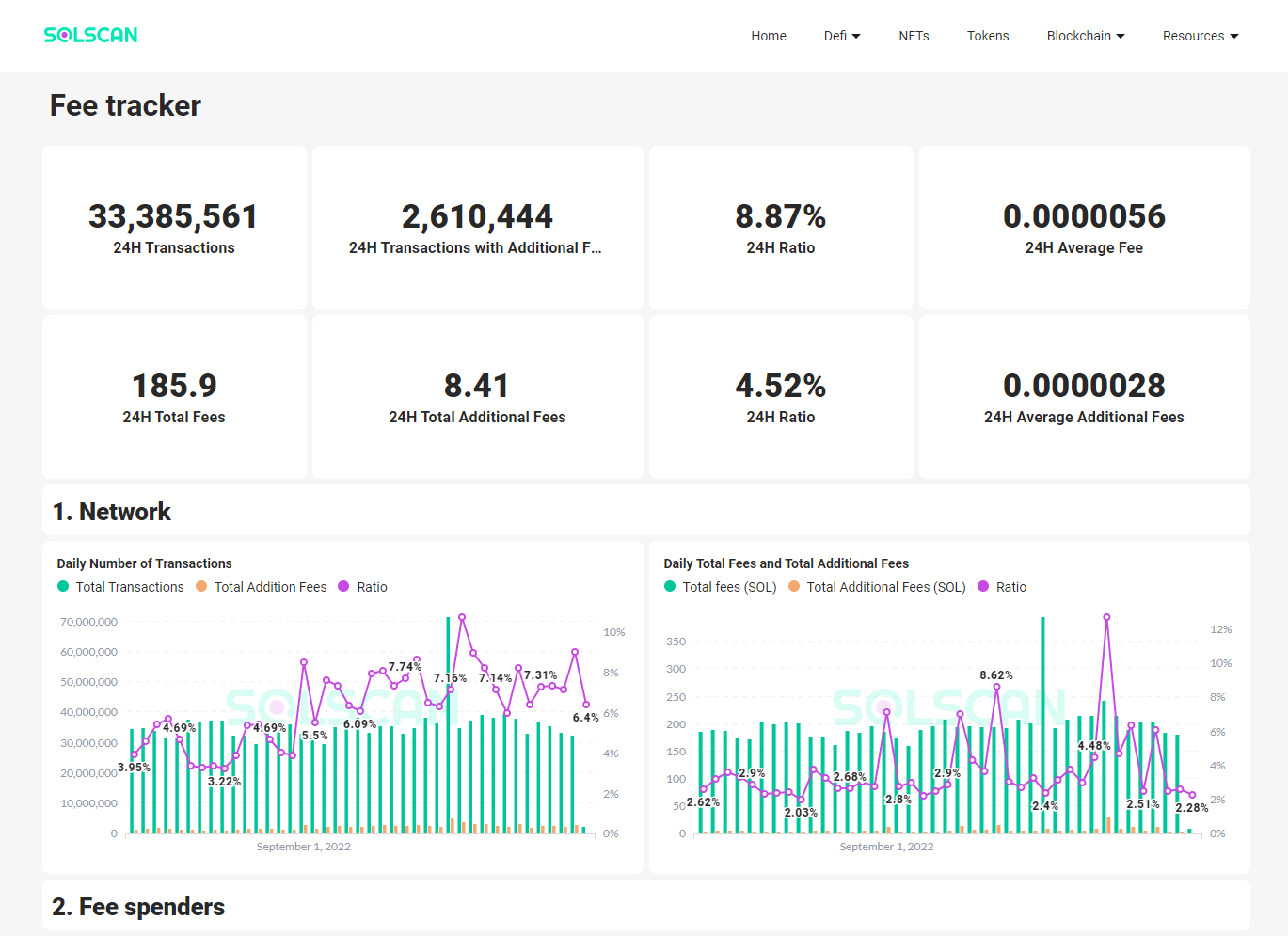This screenshot has height=936, width=1288.
Task: Click the Solscan logo
Action: tap(90, 35)
